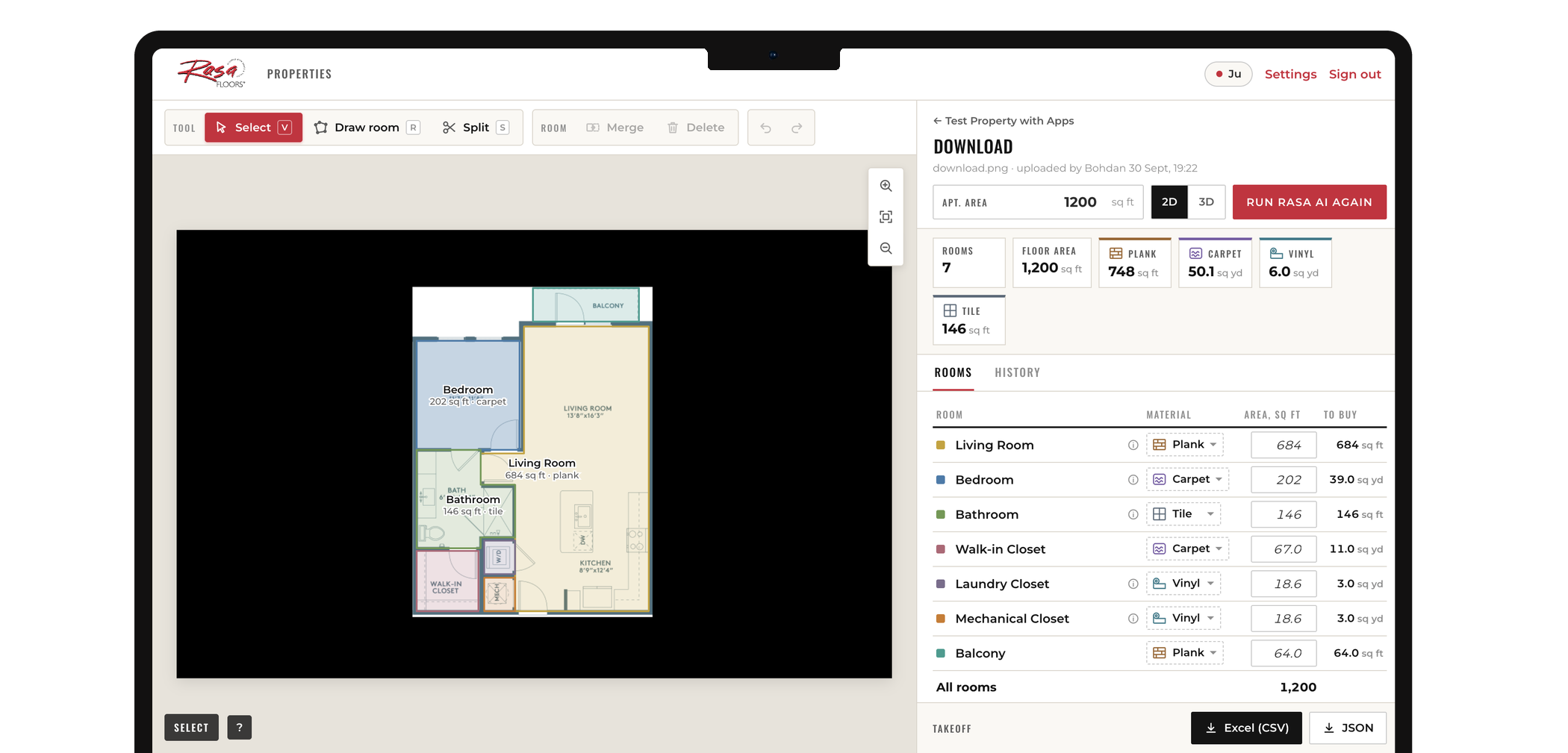Select the Rooms tab

click(953, 372)
